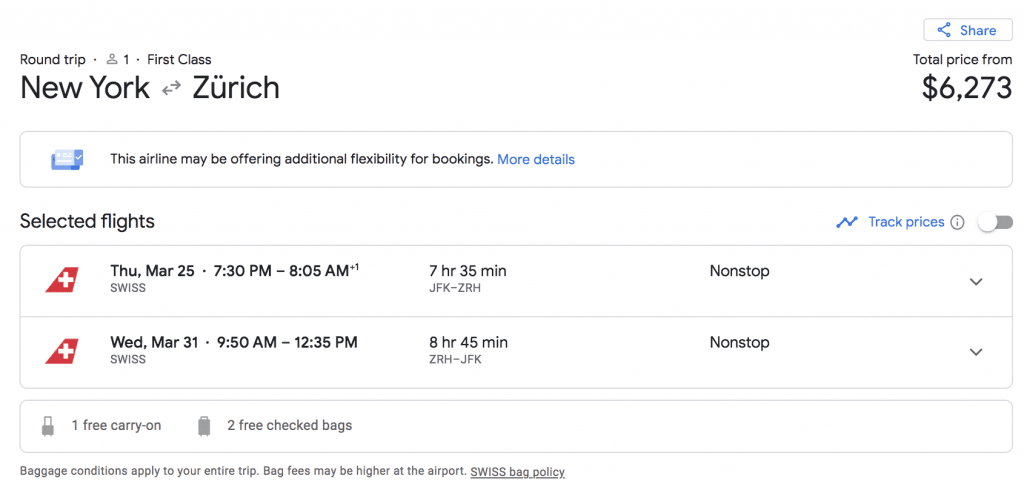Viewport: 1024px width, 493px height.
Task: Click the checked bags suitcase icon
Action: point(204,426)
